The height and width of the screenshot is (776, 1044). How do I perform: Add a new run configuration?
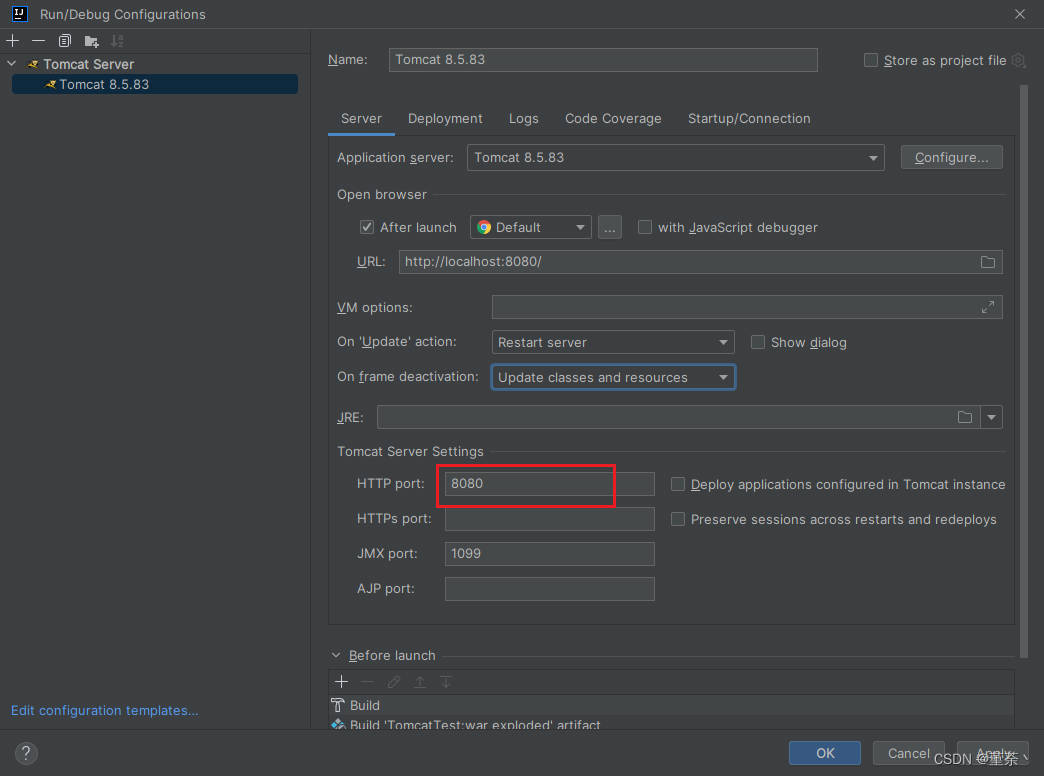click(13, 41)
